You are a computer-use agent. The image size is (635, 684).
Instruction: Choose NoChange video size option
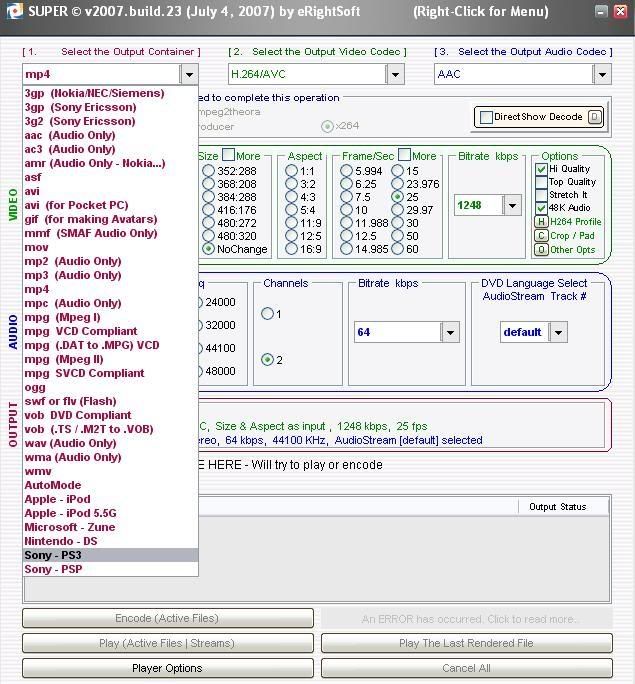(x=208, y=249)
